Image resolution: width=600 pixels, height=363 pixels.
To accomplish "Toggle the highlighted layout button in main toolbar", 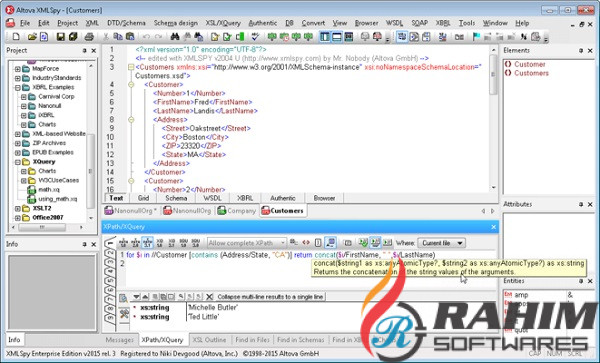I will point(325,37).
